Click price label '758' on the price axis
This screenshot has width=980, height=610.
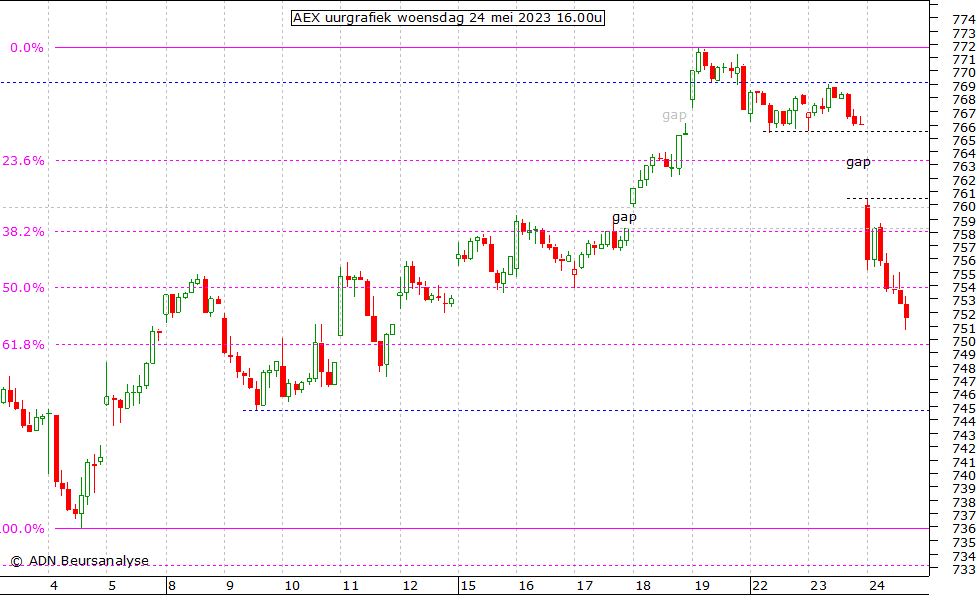[x=964, y=235]
